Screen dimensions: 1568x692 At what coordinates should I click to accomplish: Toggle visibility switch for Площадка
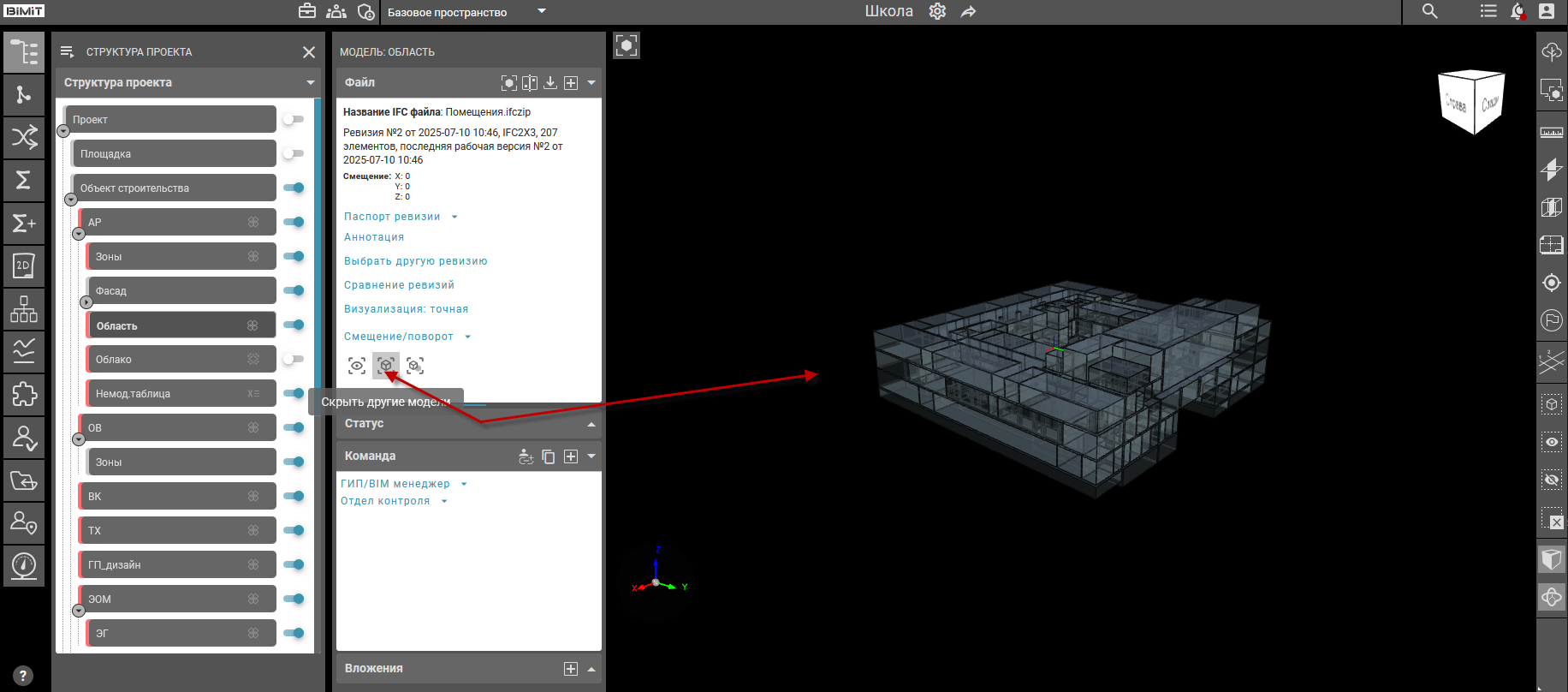pyautogui.click(x=294, y=153)
